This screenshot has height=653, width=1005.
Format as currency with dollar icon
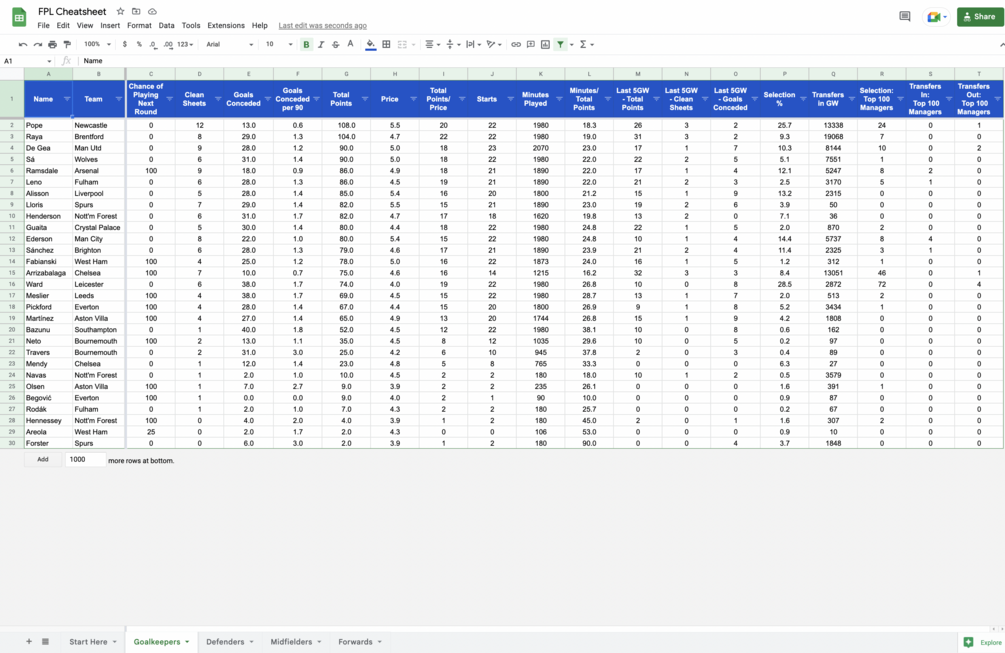124,44
